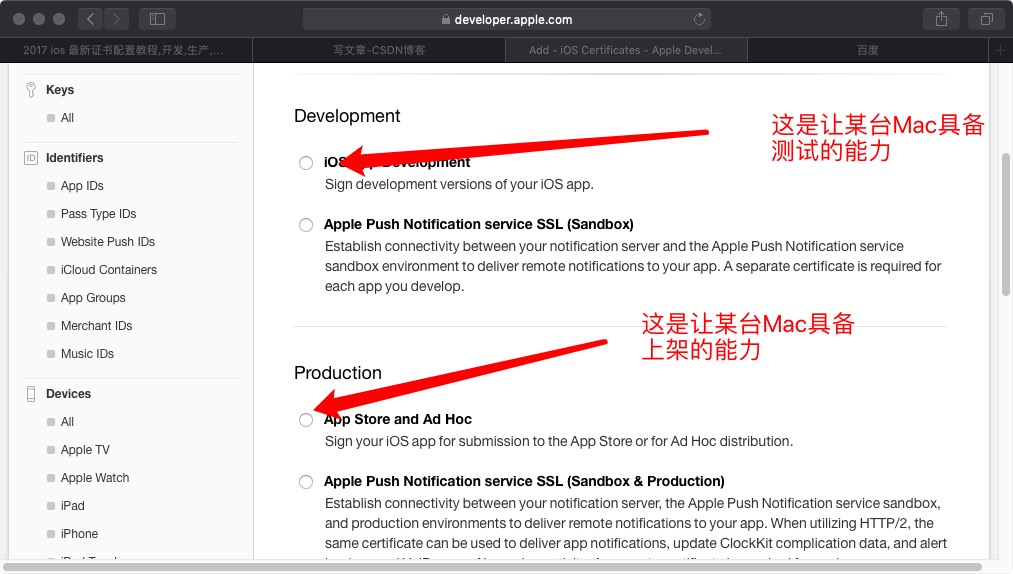The image size is (1013, 574).
Task: Click the Identifiers section header
Action: pos(74,158)
